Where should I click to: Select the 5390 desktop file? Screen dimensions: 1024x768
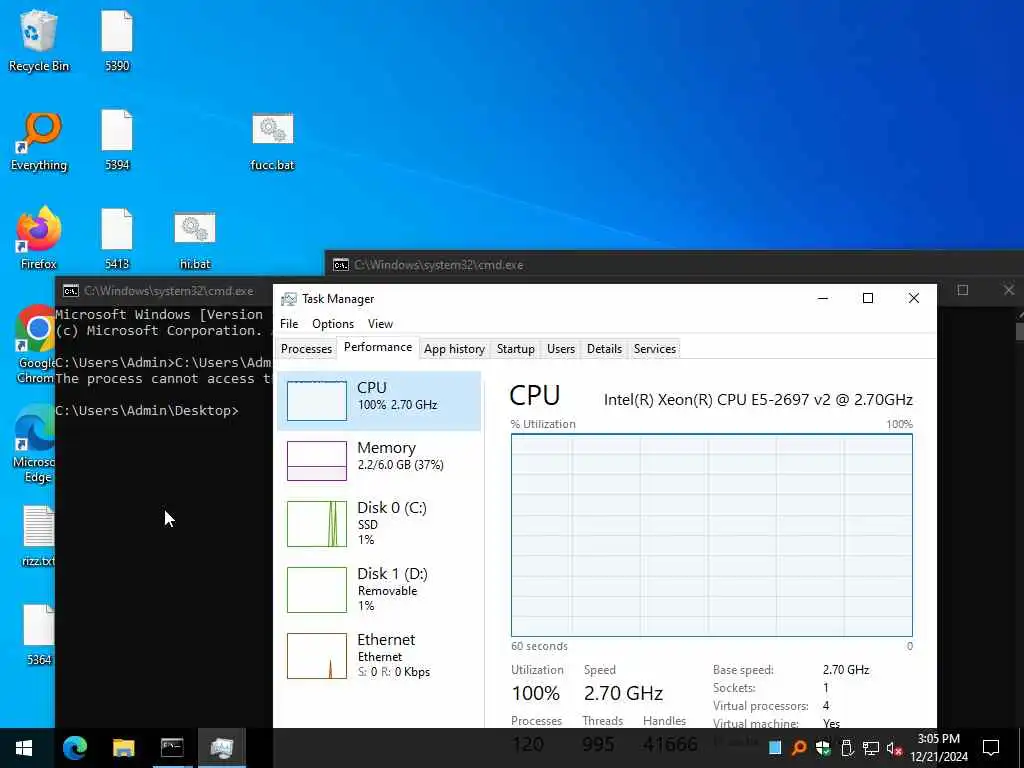click(117, 40)
